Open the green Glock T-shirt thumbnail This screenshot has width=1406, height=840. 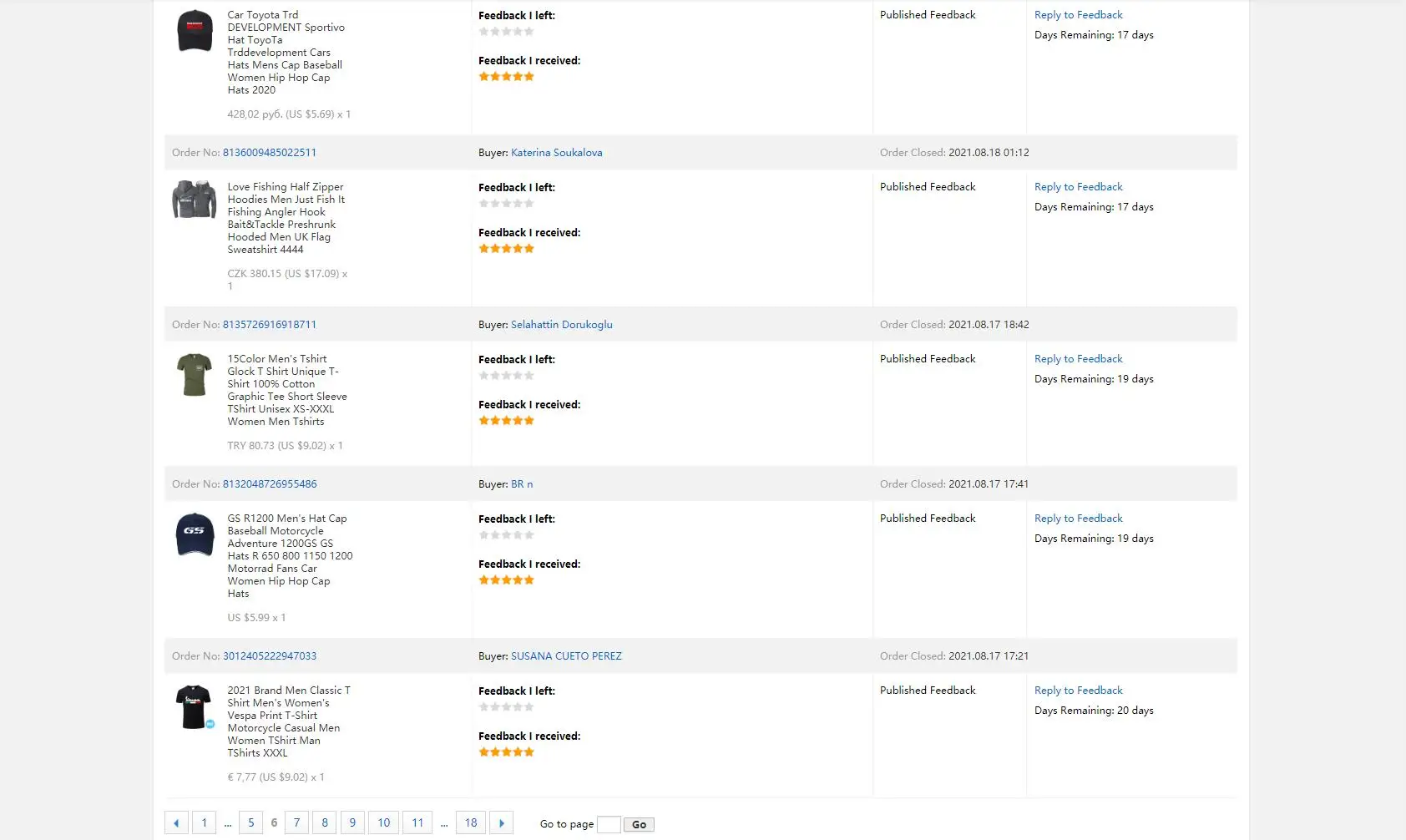coord(195,375)
